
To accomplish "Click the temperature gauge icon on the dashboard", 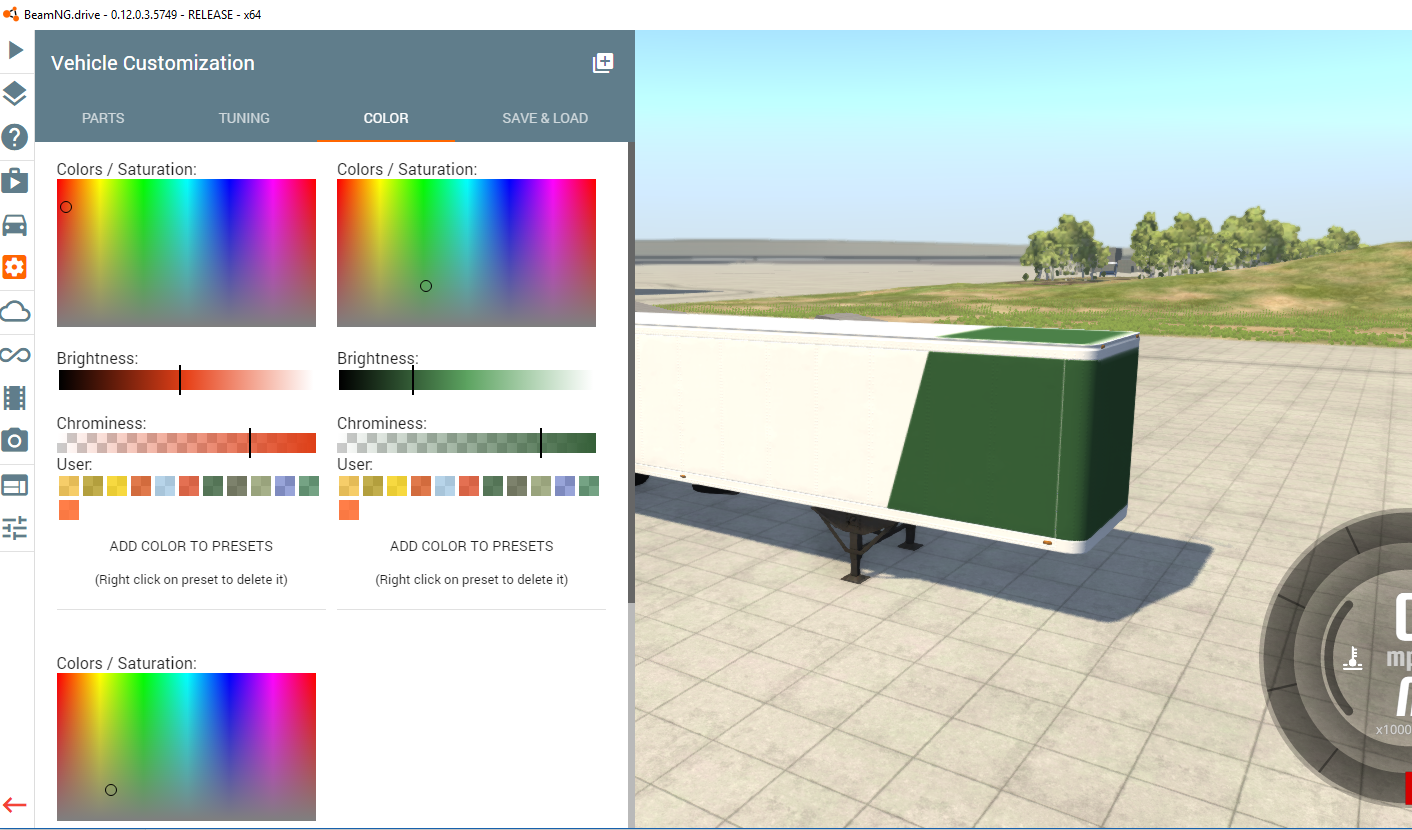I will (1353, 658).
